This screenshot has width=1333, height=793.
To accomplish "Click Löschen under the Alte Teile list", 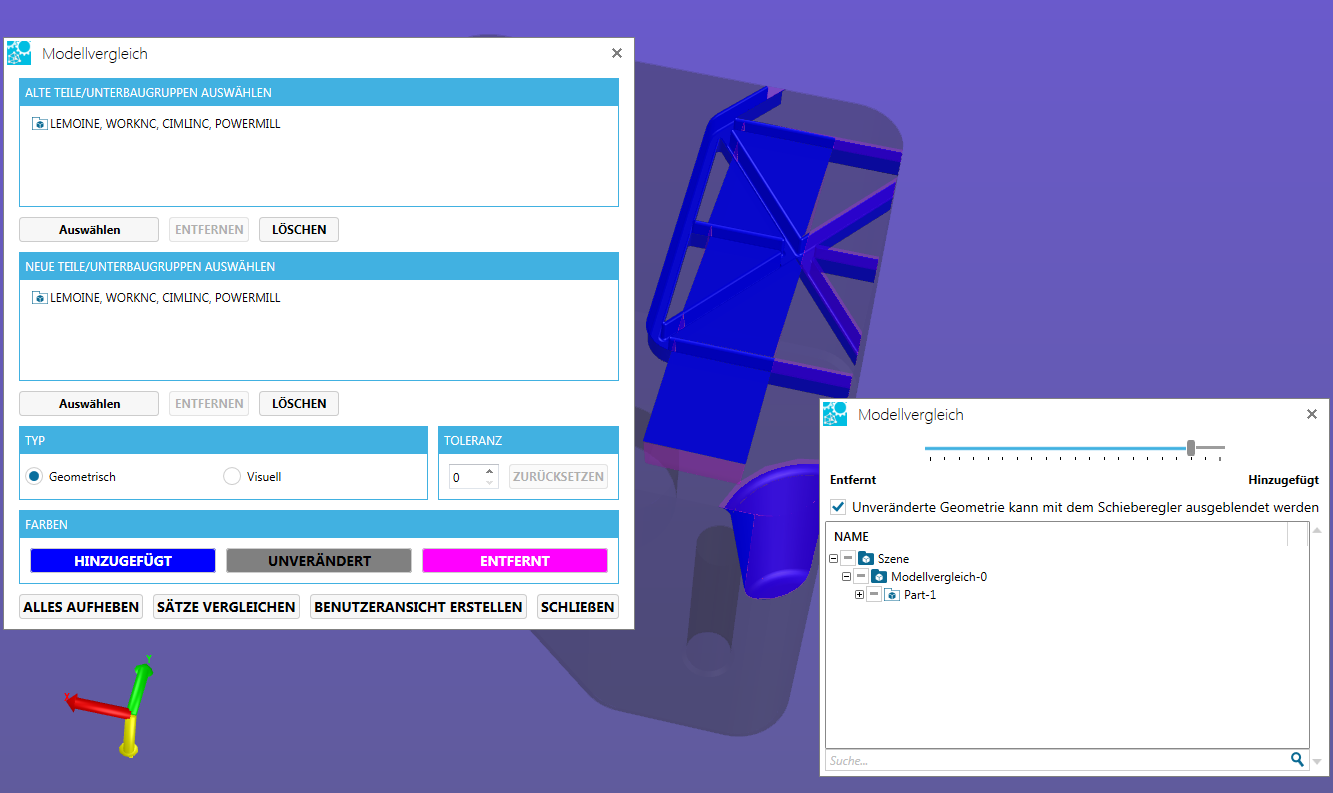I will [x=299, y=230].
